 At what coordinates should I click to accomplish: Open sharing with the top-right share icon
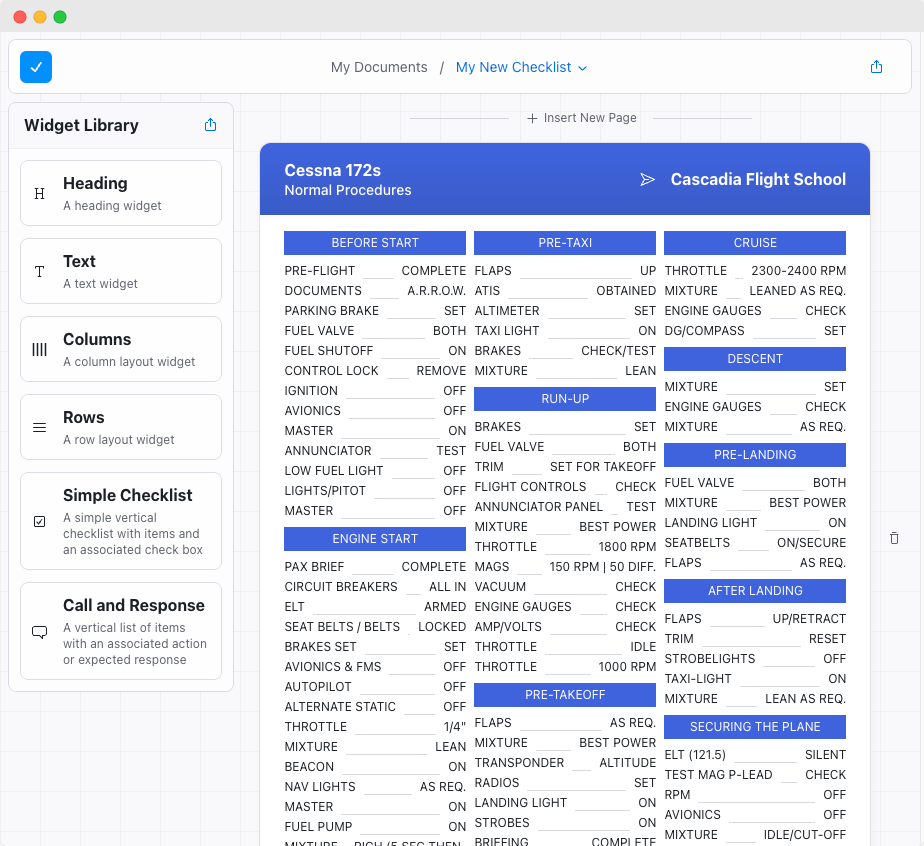coord(876,67)
